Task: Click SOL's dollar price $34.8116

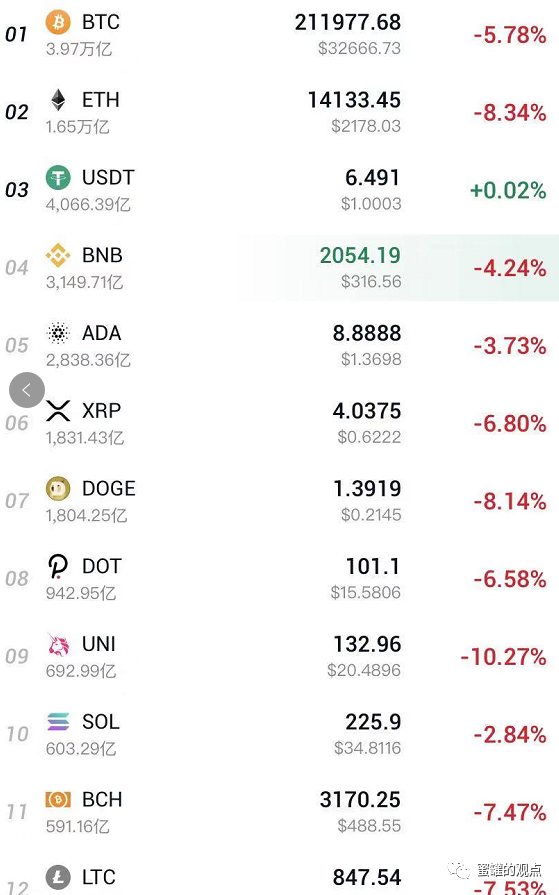Action: tap(368, 748)
